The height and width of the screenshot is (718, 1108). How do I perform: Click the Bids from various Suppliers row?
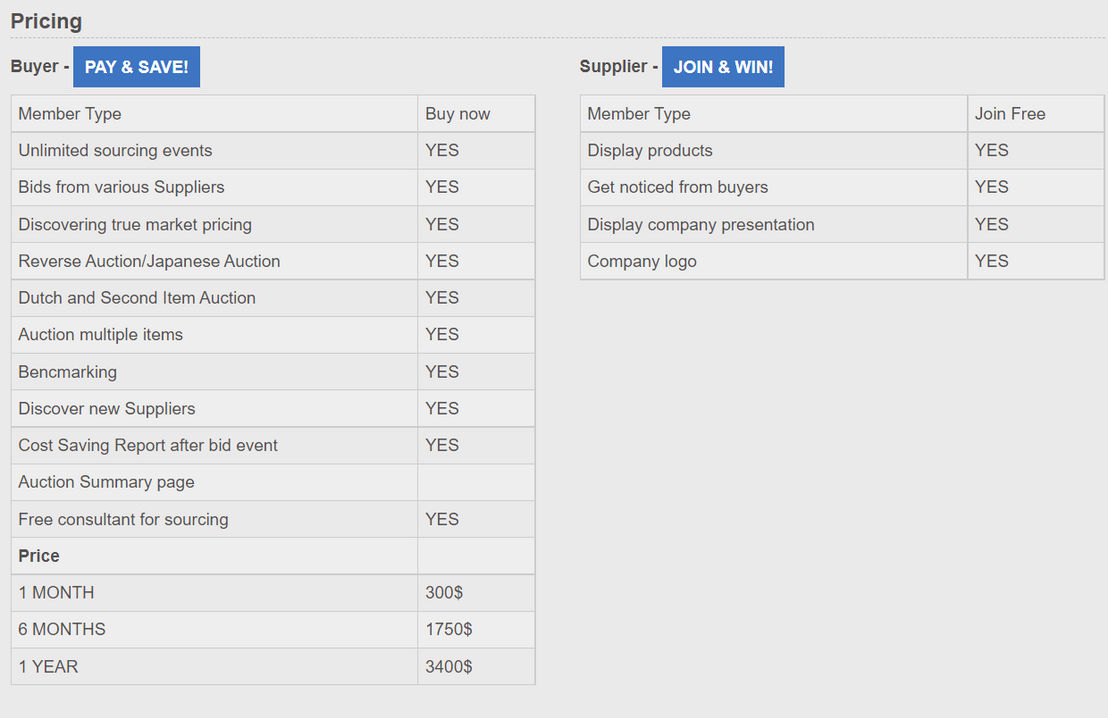click(x=273, y=187)
